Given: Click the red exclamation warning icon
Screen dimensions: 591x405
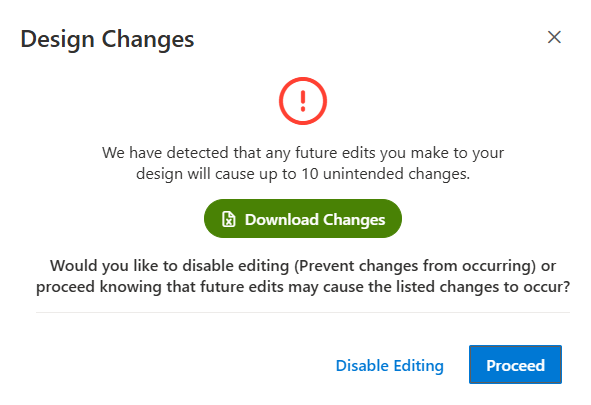Looking at the screenshot, I should pos(303,101).
